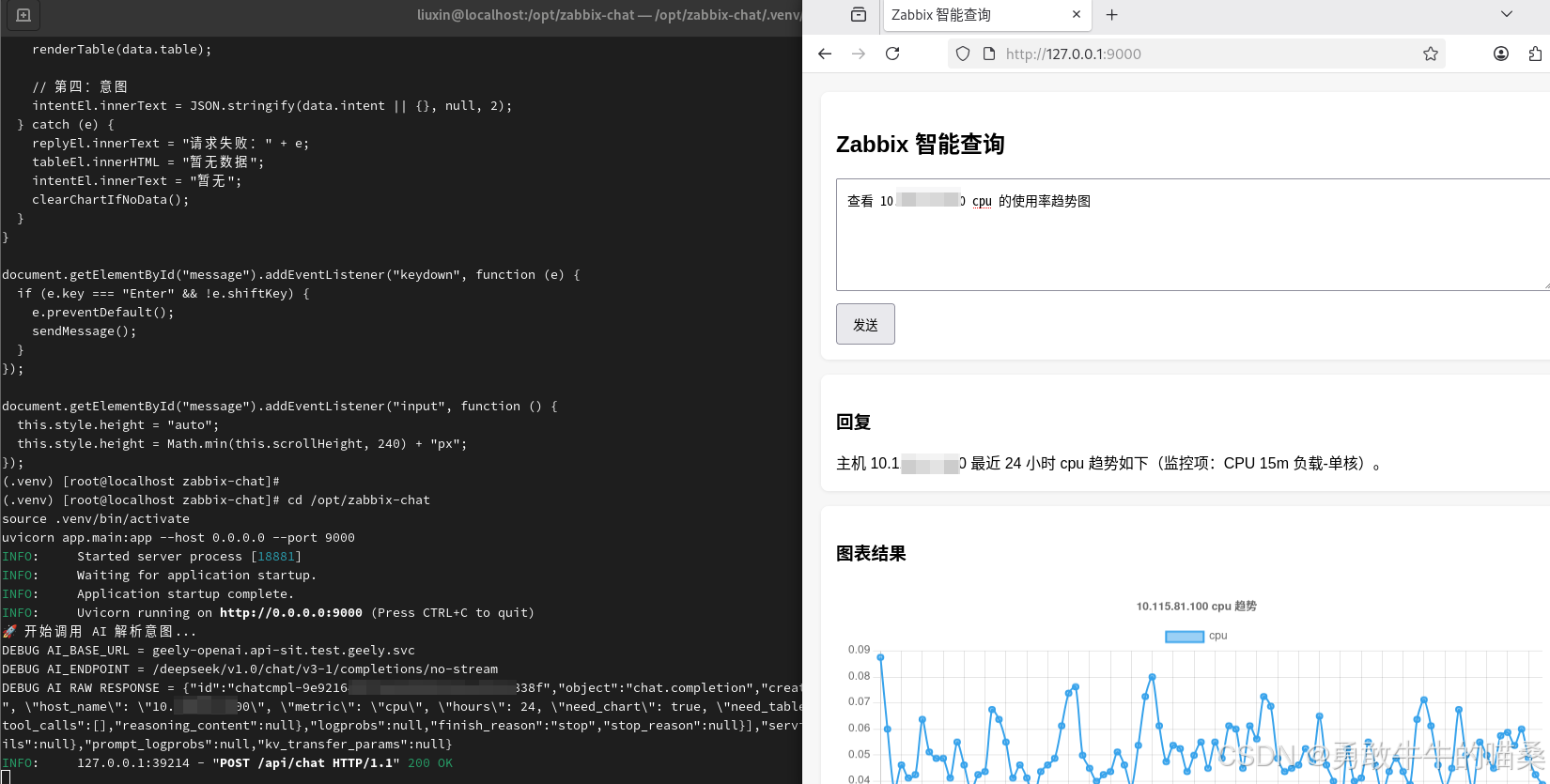
Task: Close the Zabbix 智能查询 tab
Action: pyautogui.click(x=1077, y=14)
